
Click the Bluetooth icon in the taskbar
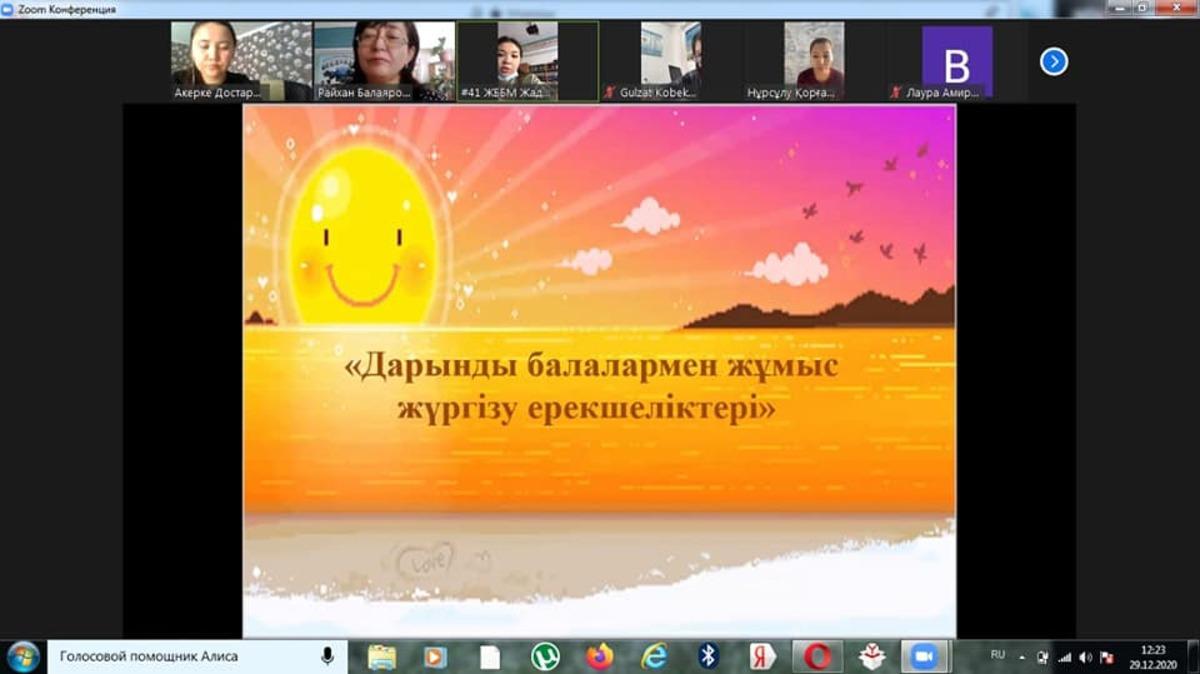point(708,657)
